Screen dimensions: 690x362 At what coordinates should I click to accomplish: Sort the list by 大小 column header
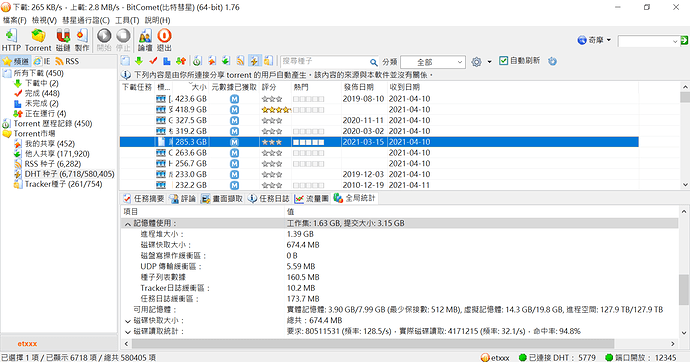tap(198, 87)
